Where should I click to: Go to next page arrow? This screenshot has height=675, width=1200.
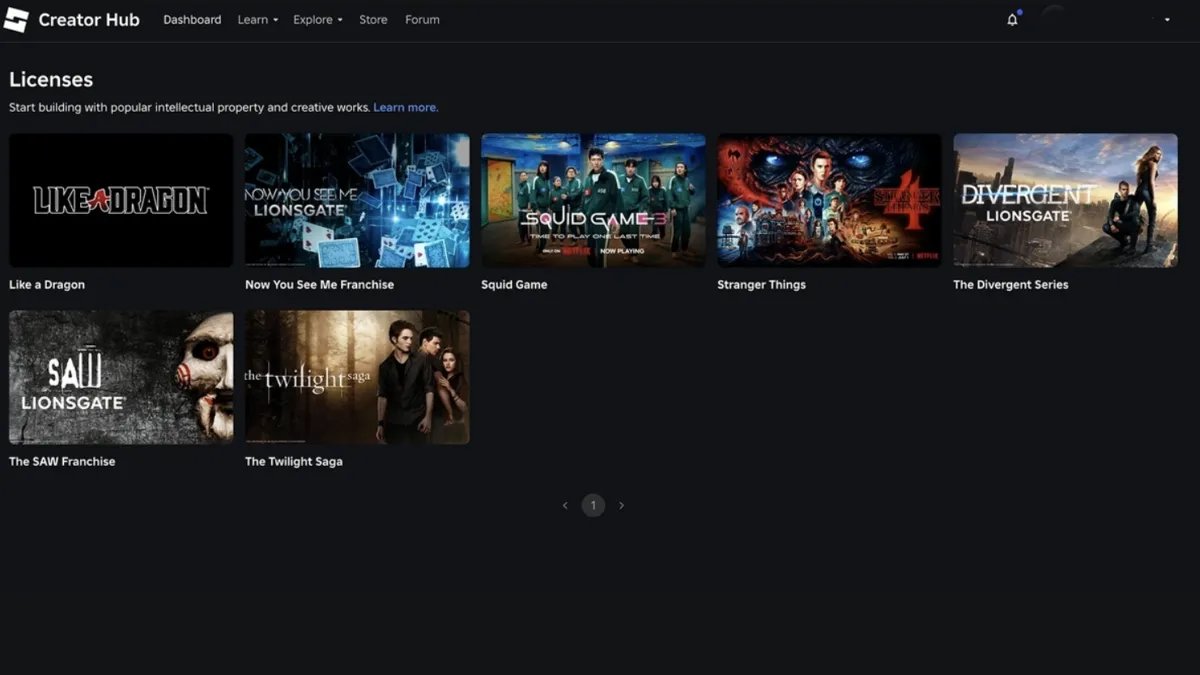[621, 506]
